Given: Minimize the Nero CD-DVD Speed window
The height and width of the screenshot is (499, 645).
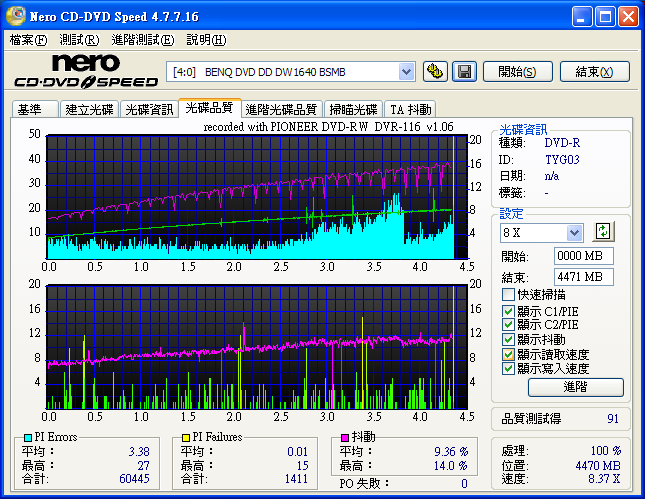Looking at the screenshot, I should pyautogui.click(x=582, y=17).
